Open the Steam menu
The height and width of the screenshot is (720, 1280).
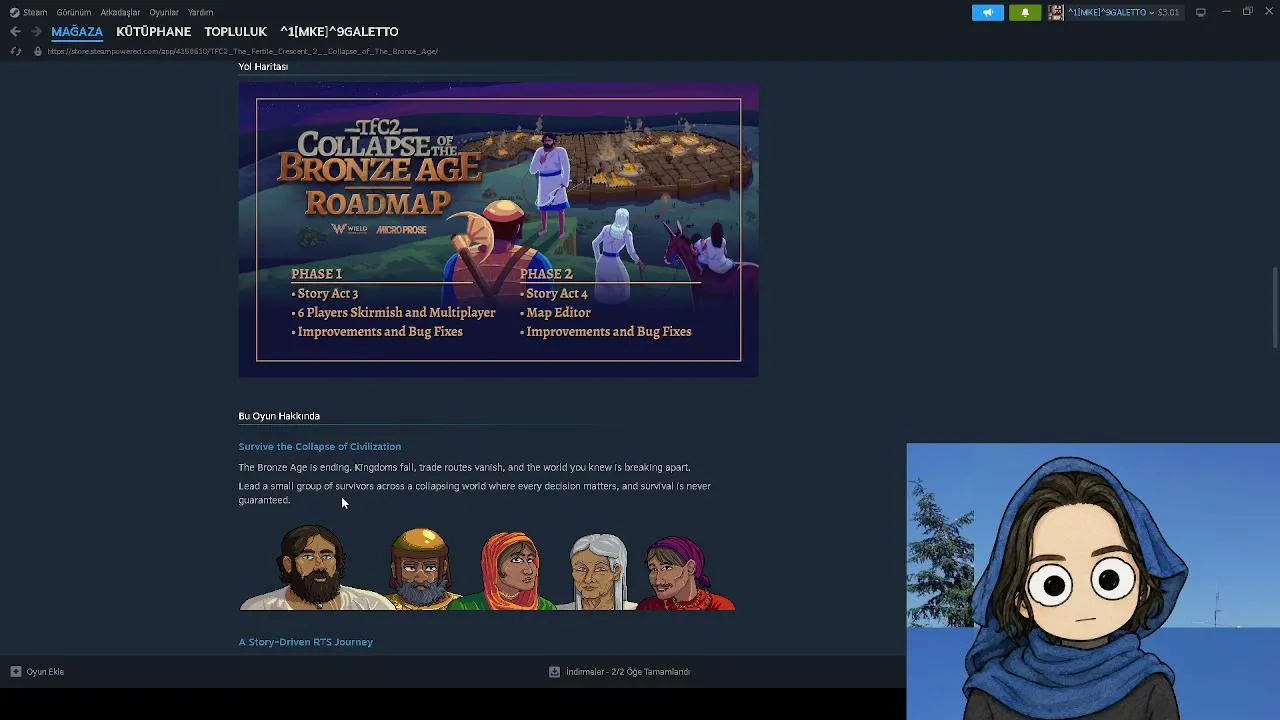[x=35, y=12]
